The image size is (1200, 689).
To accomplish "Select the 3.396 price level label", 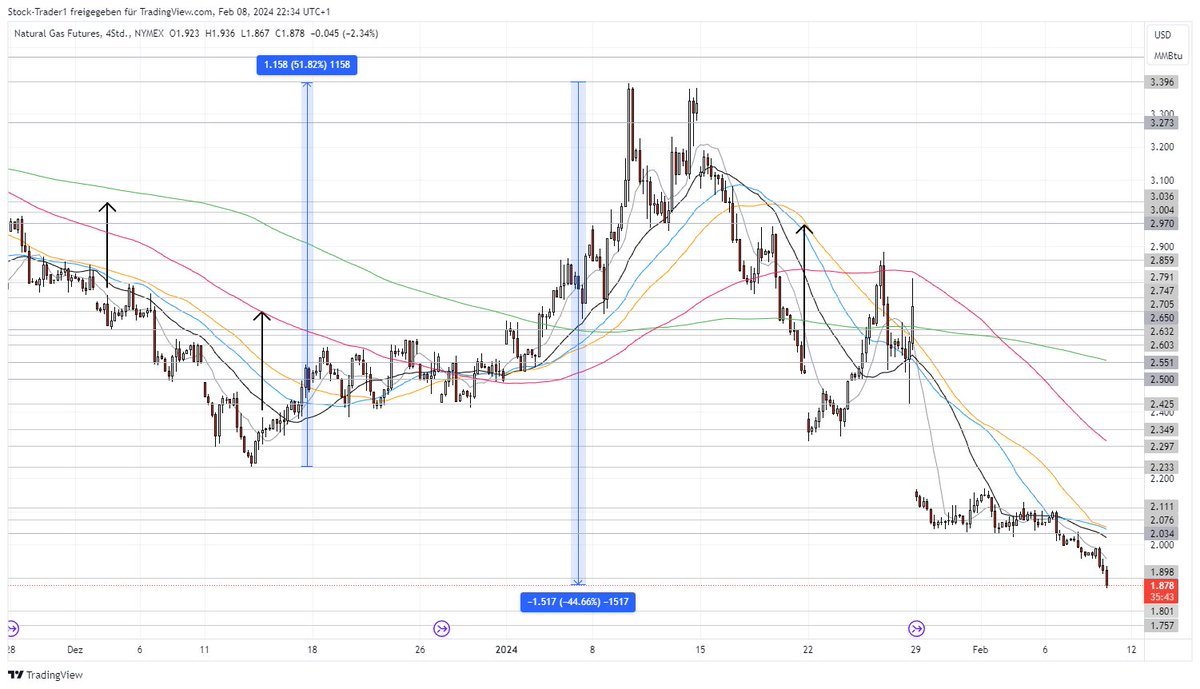I will (1162, 82).
